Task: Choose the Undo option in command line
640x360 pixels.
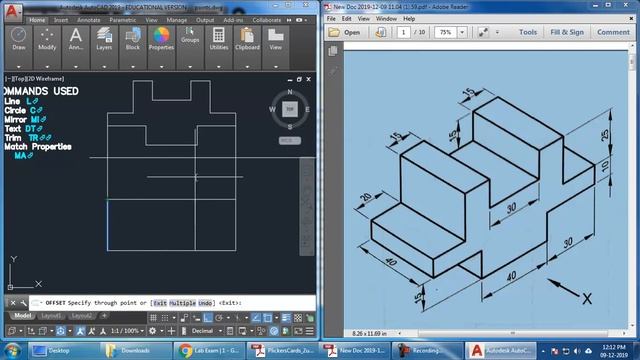Action: click(x=205, y=303)
